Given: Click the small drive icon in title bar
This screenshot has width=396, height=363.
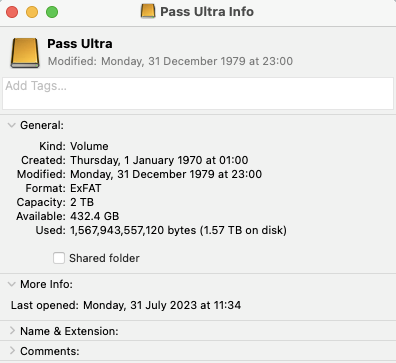Looking at the screenshot, I should [148, 11].
